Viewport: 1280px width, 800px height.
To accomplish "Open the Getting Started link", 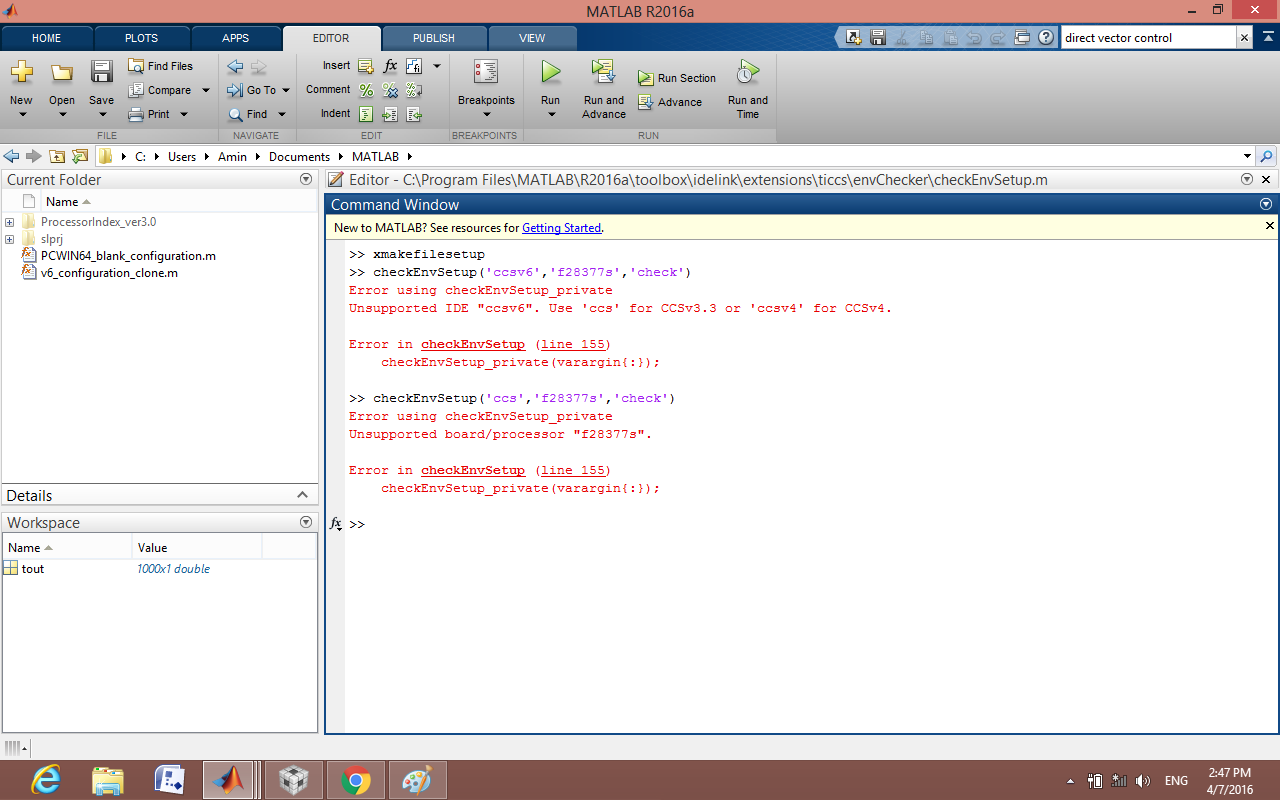I will pyautogui.click(x=561, y=228).
